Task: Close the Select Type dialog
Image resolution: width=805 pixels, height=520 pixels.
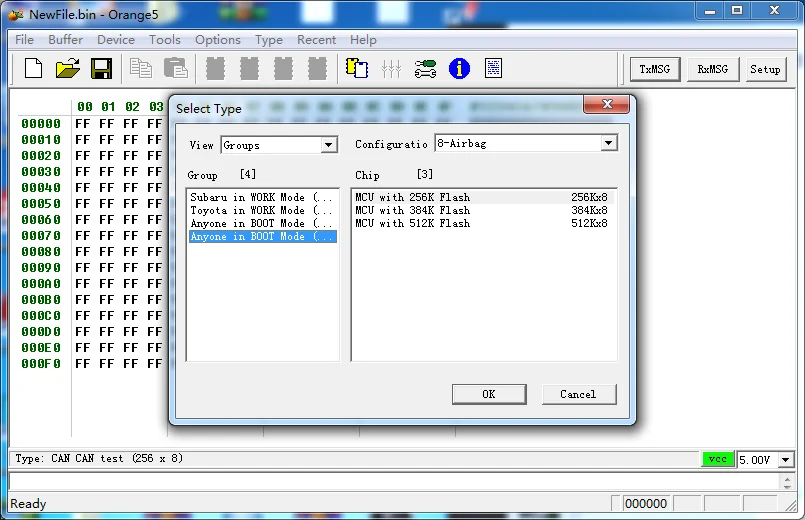Action: point(606,104)
